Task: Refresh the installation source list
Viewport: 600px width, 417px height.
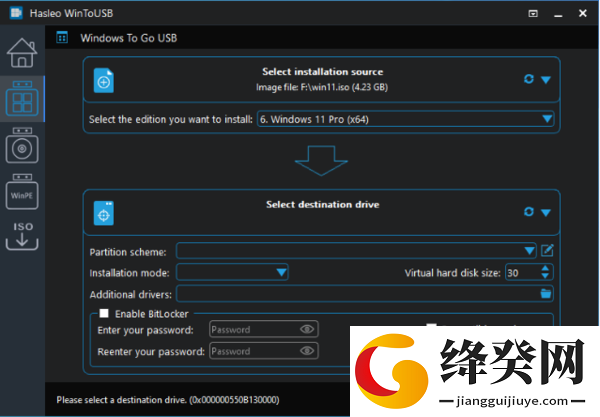Action: 529,79
